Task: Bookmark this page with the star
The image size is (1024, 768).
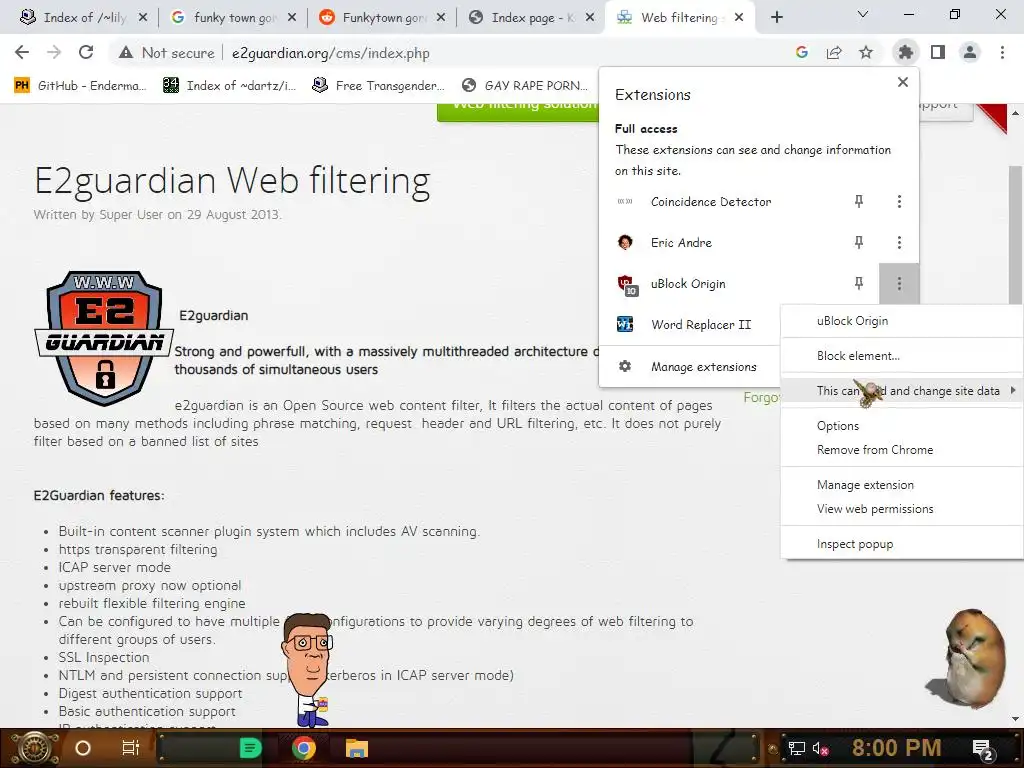Action: coord(866,52)
